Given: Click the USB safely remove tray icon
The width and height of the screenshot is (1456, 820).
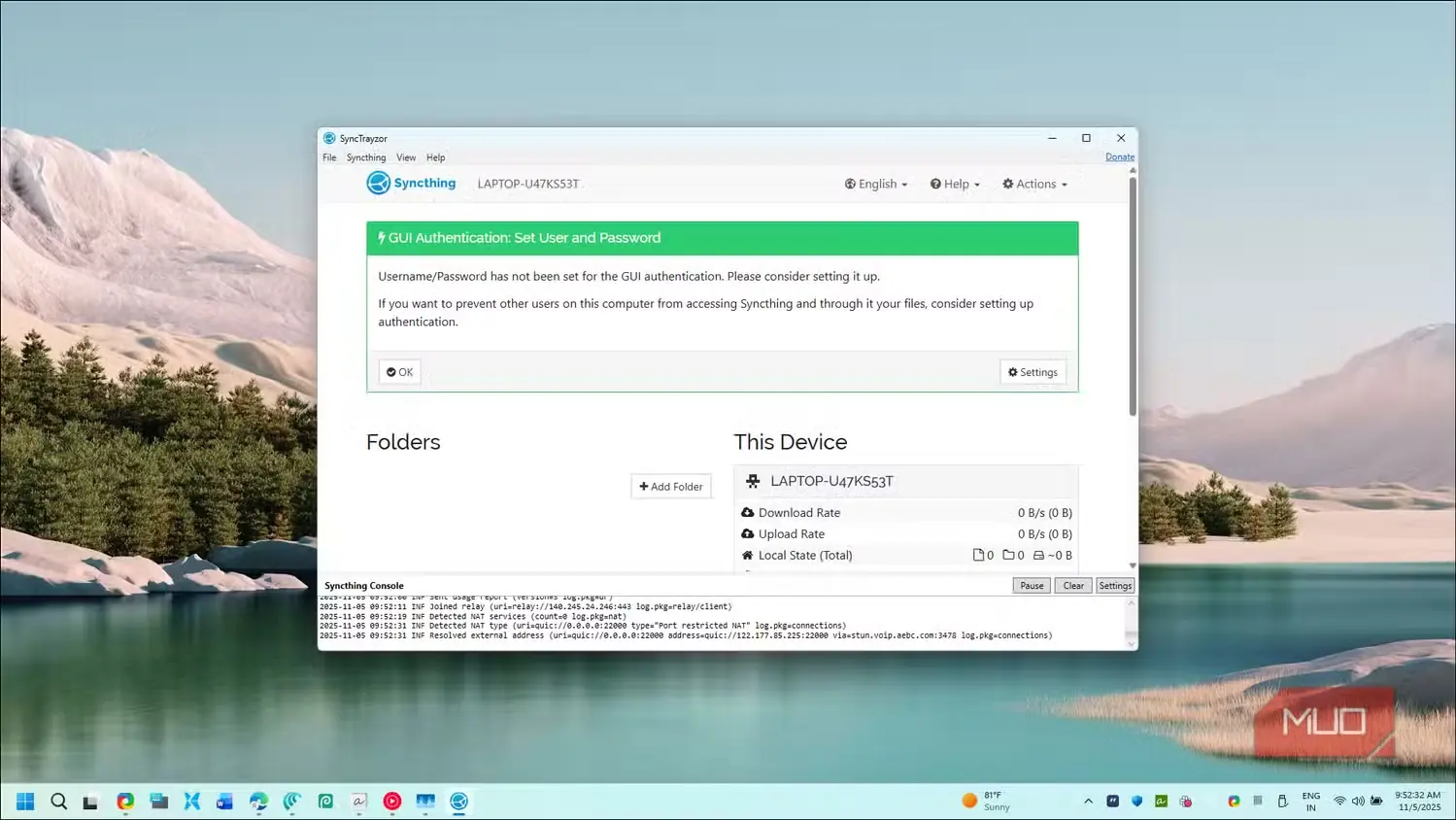Looking at the screenshot, I should (x=1282, y=802).
